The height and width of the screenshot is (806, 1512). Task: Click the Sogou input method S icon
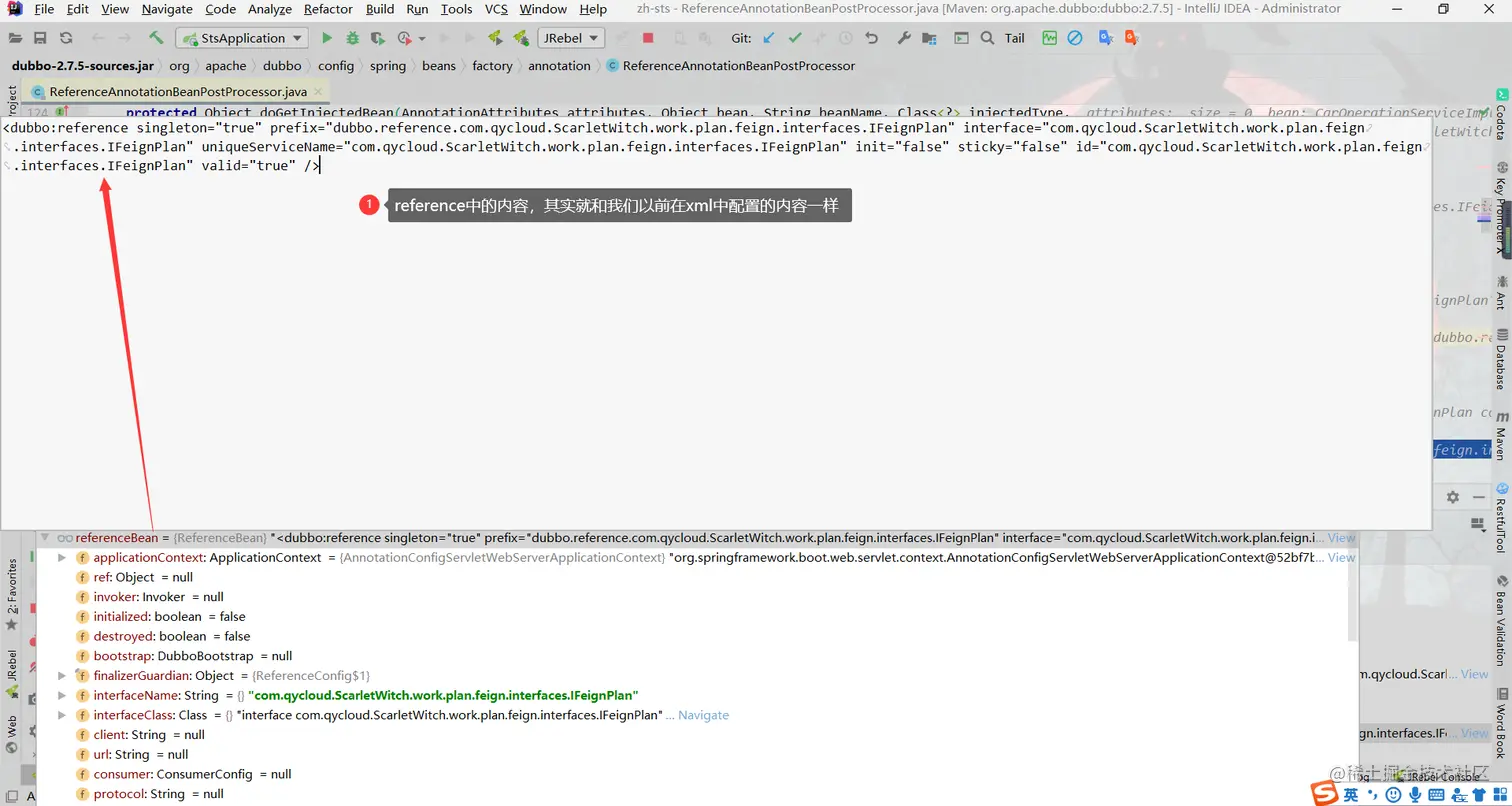pos(1326,793)
